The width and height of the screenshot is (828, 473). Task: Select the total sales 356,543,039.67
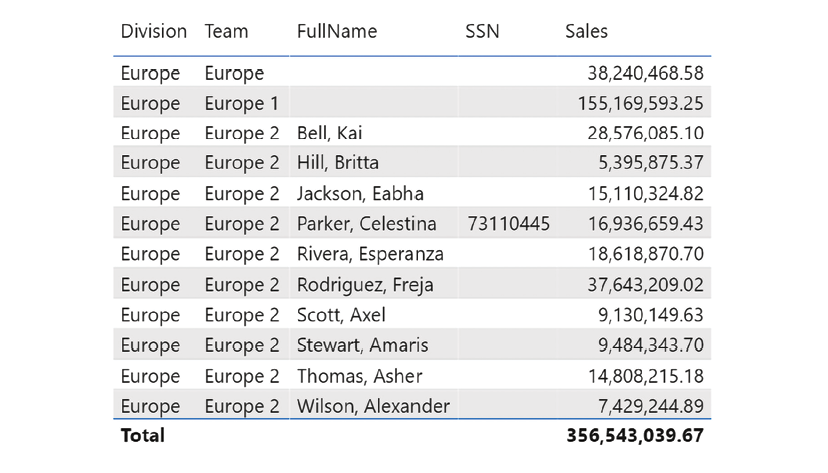coord(635,436)
